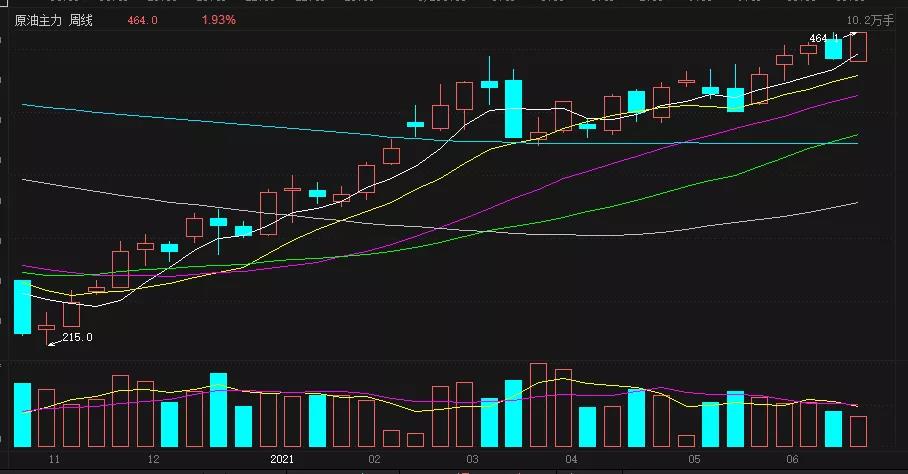
Task: Jump to the 2021 date axis label
Action: 285,459
